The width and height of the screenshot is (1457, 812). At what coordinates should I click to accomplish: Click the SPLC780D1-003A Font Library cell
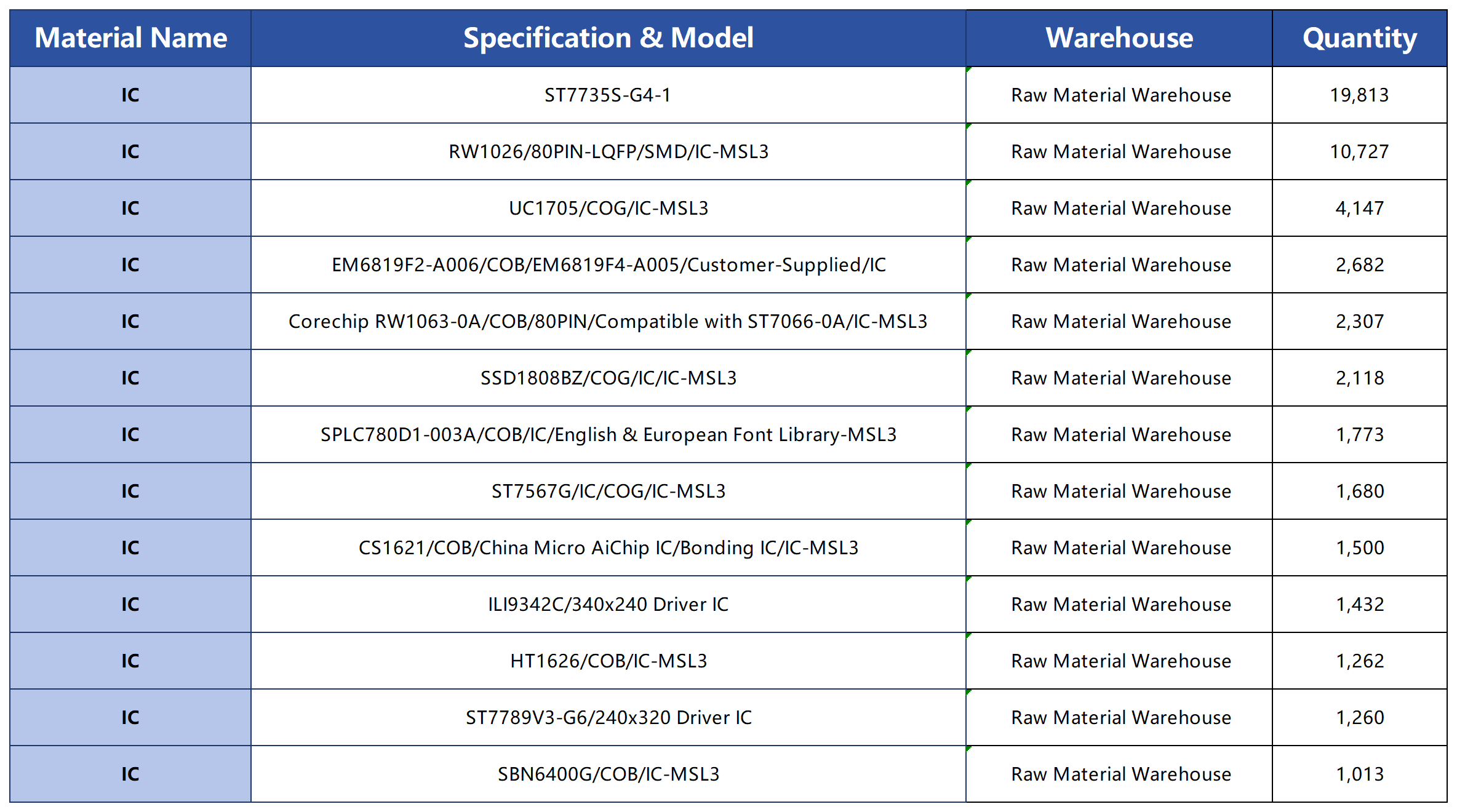pos(608,434)
